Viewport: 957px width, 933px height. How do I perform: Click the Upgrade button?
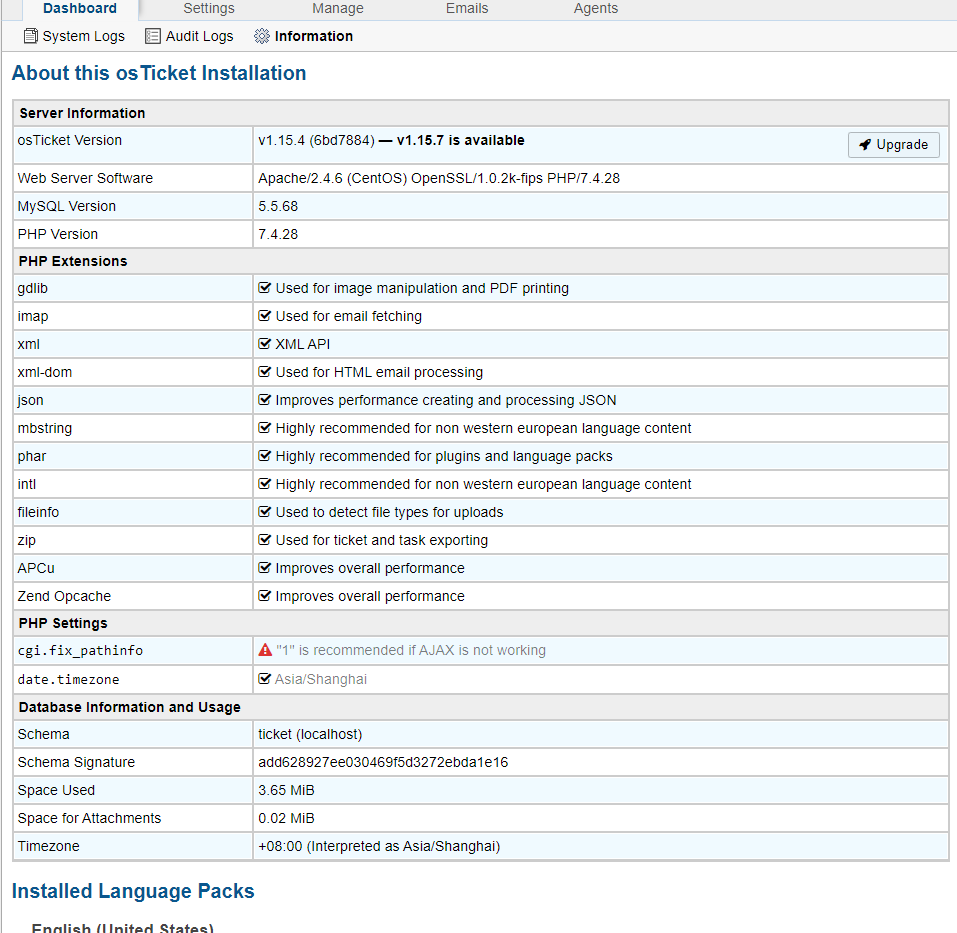pos(894,145)
